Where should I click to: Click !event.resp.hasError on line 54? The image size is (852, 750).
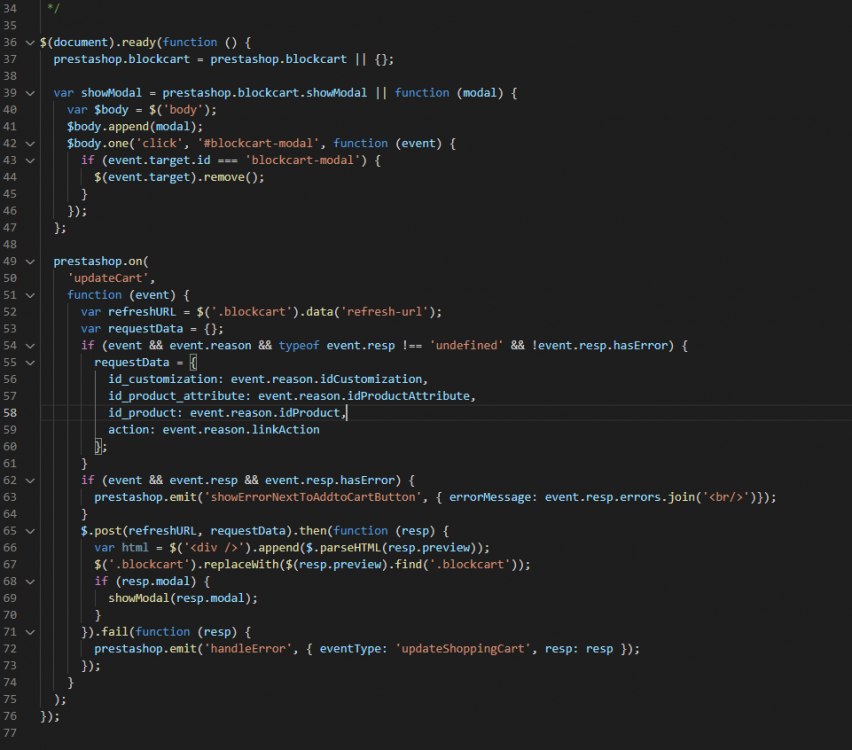point(599,346)
